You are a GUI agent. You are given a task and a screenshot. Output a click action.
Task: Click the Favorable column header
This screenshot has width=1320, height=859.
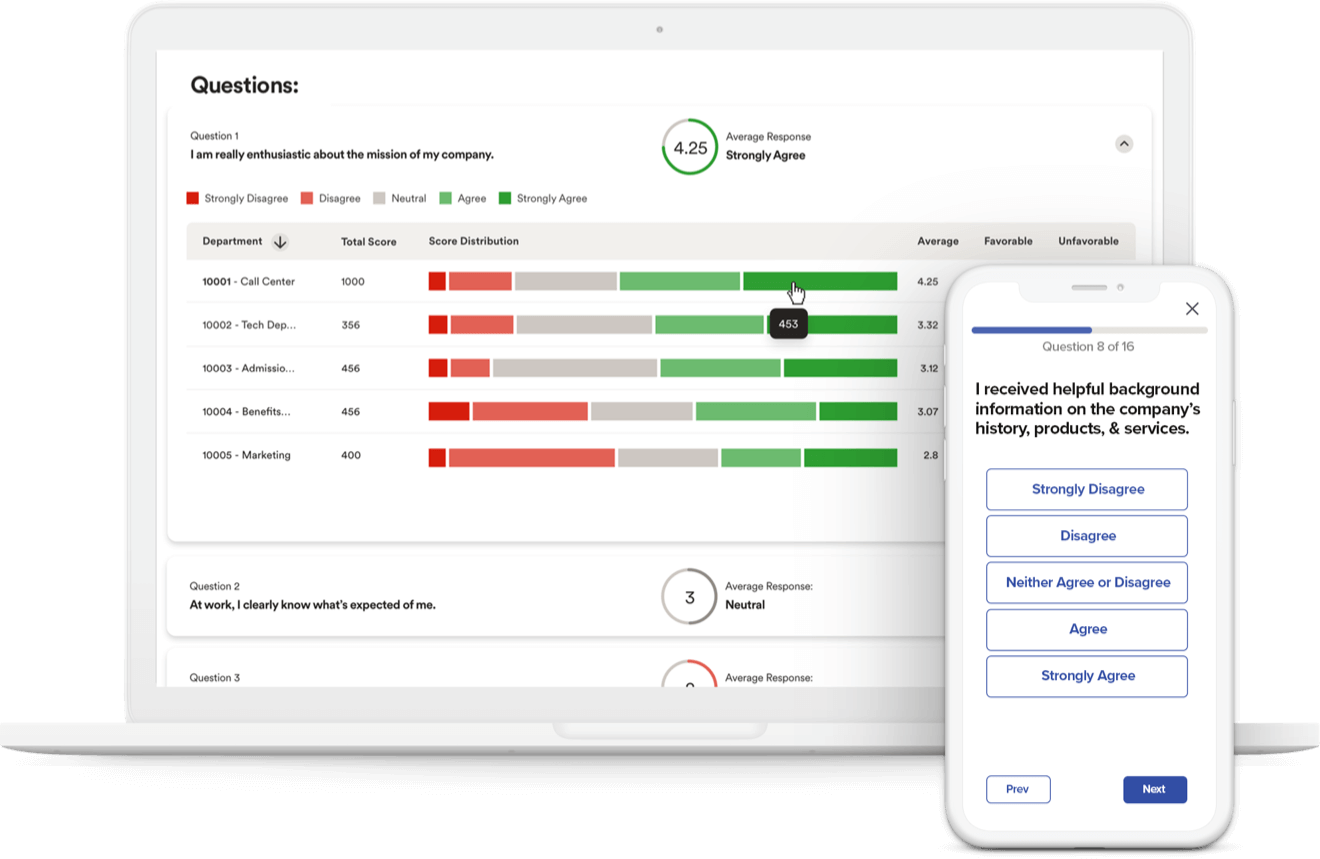pos(1008,241)
